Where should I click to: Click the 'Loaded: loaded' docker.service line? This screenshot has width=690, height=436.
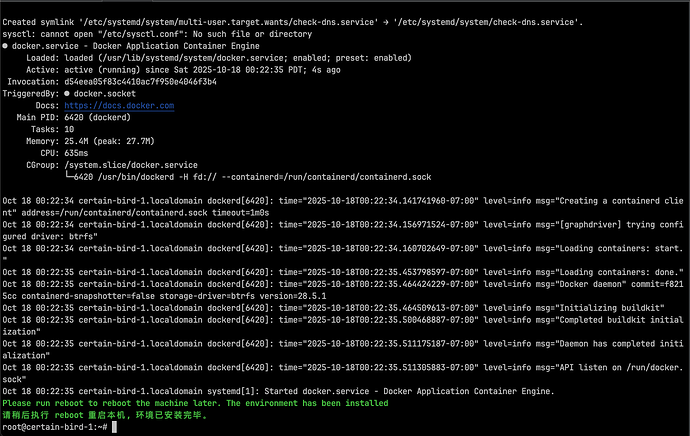(219, 58)
